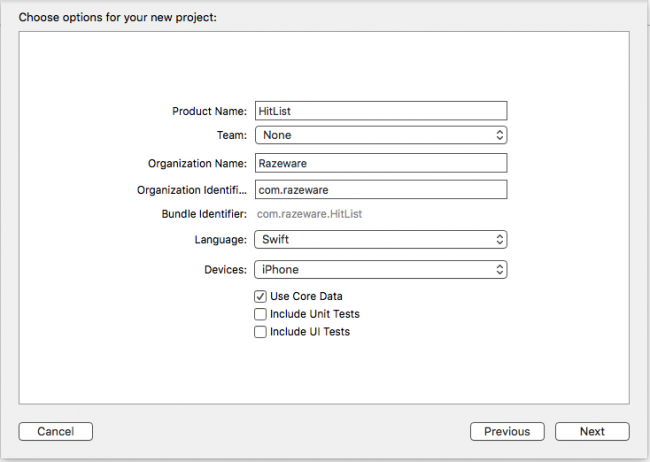Proceed by clicking the Next button
650x462 pixels.
[592, 431]
